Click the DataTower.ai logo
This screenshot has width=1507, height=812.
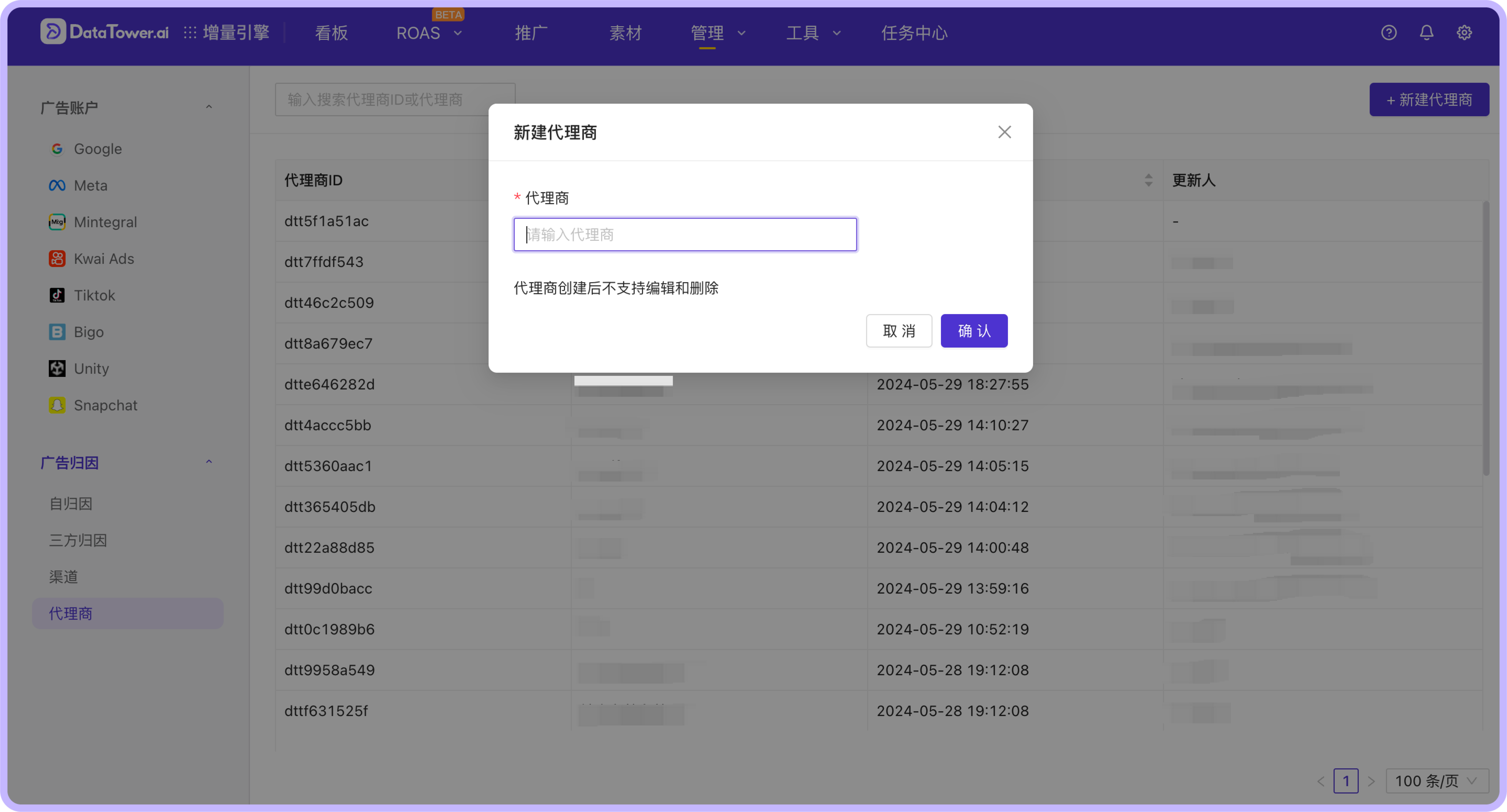(x=104, y=32)
